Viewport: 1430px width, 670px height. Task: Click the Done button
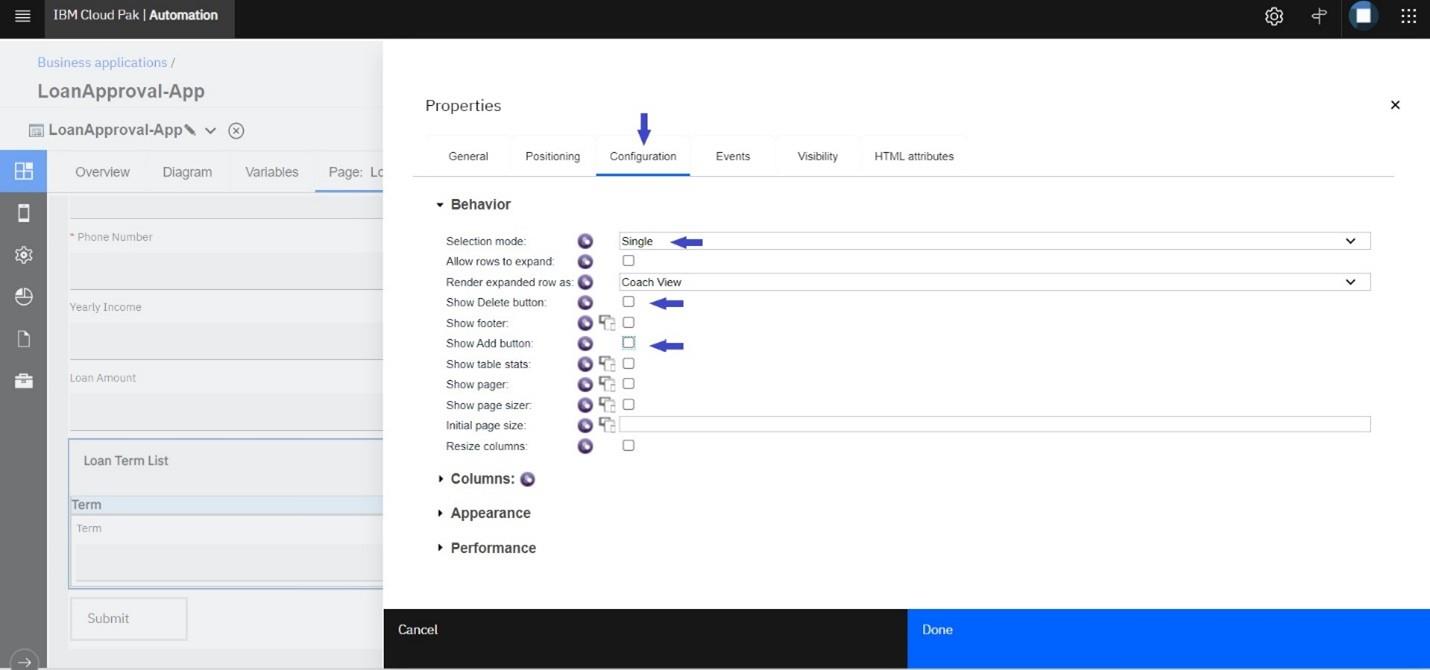(1168, 639)
